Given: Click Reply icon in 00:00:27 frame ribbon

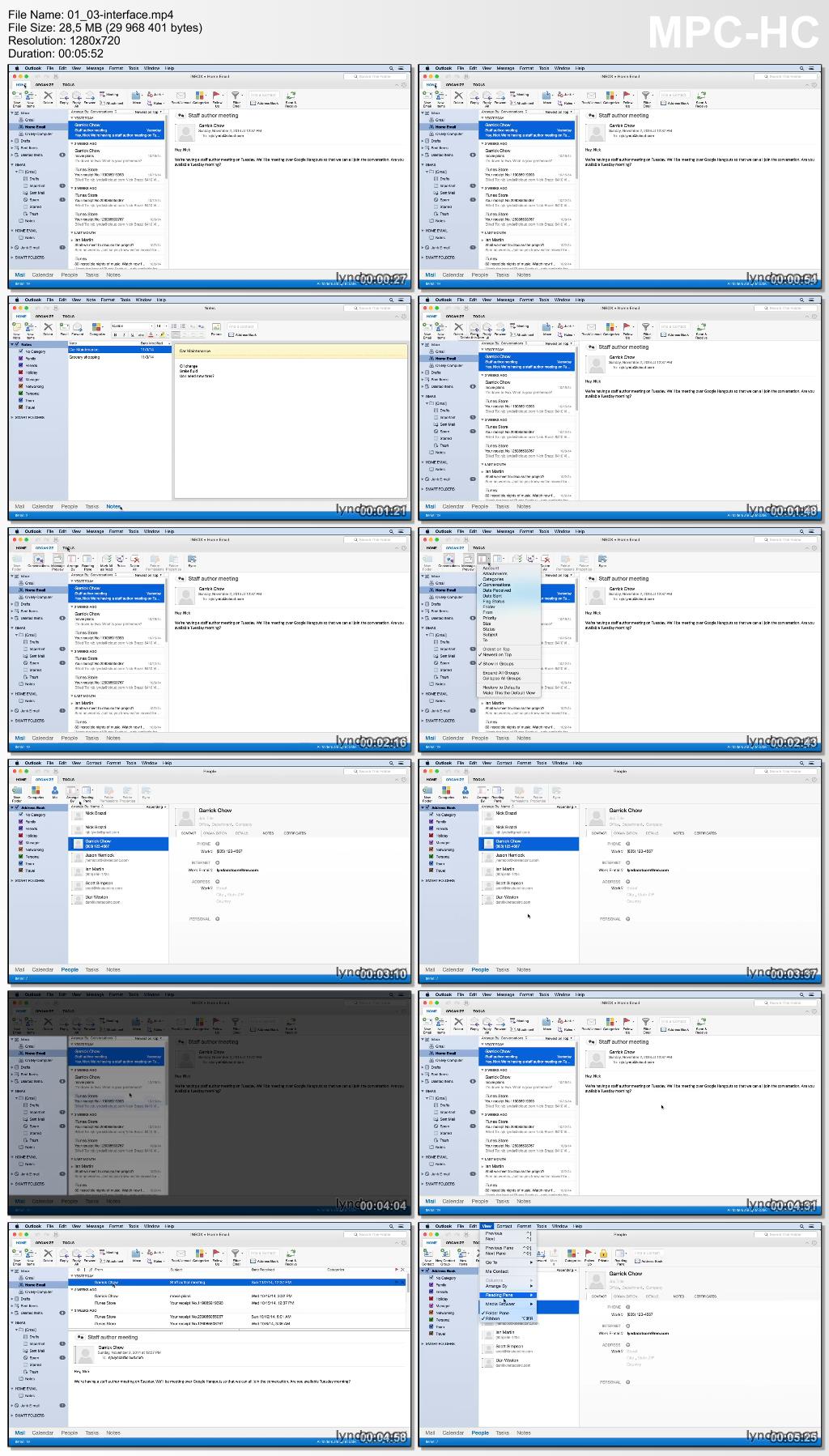Looking at the screenshot, I should coord(64,96).
